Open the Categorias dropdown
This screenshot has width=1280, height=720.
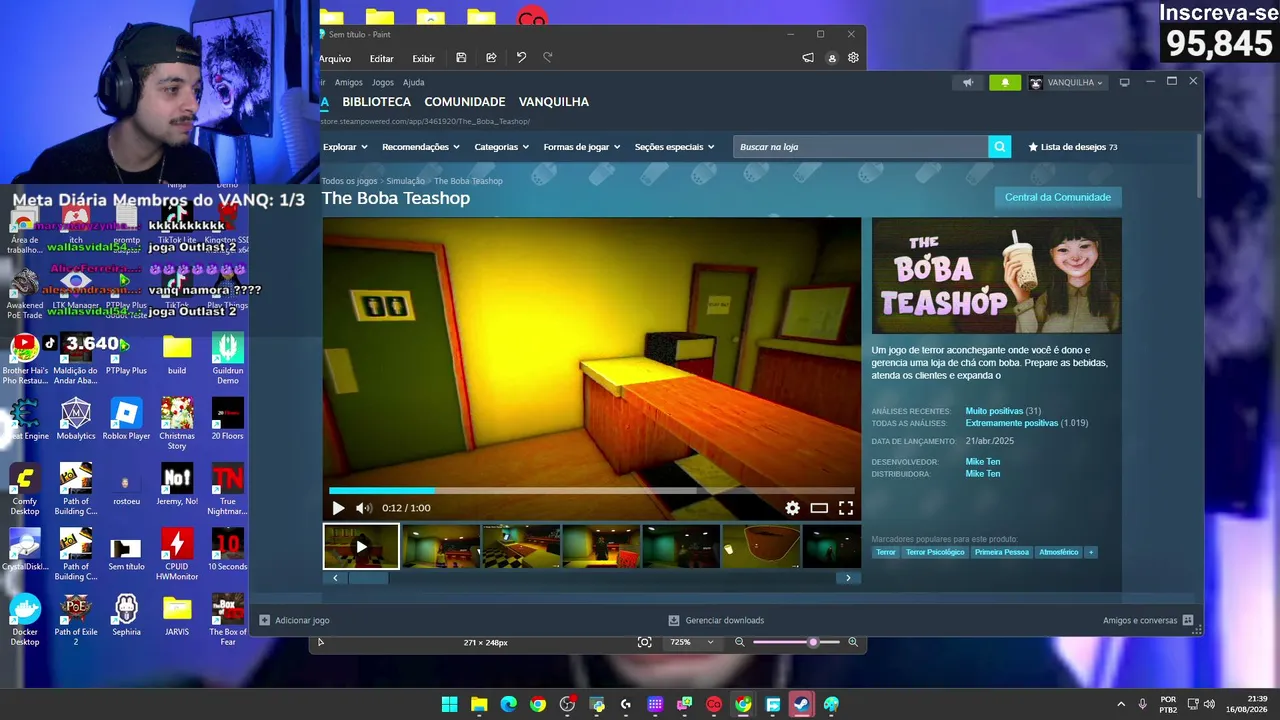click(x=502, y=147)
